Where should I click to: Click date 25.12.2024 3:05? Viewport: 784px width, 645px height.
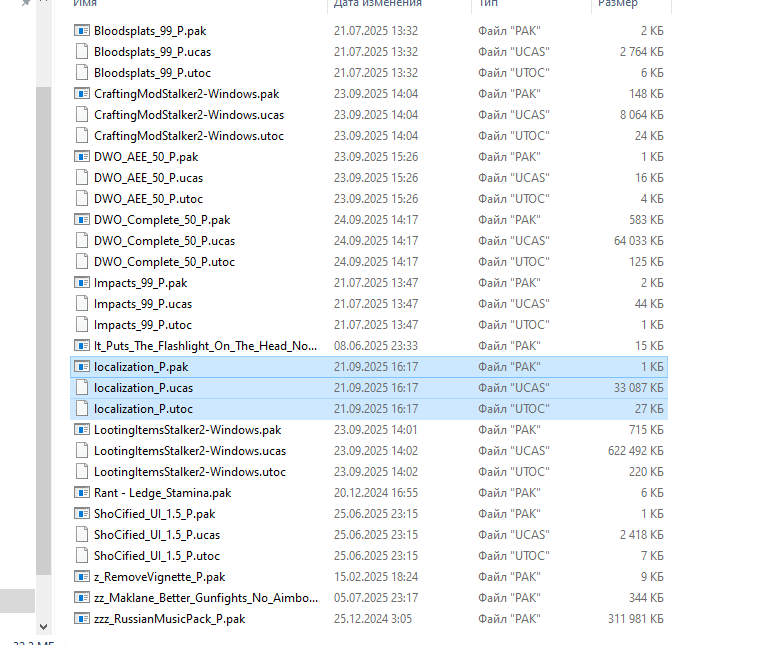pos(372,618)
